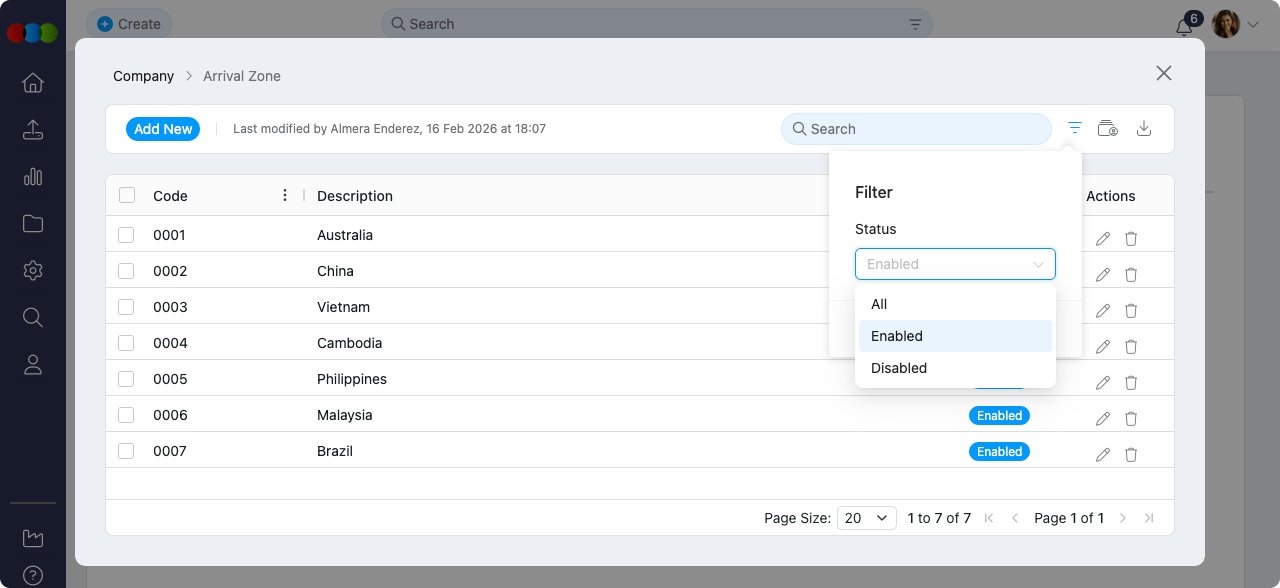
Task: Click the Code column three-dot menu
Action: 285,196
